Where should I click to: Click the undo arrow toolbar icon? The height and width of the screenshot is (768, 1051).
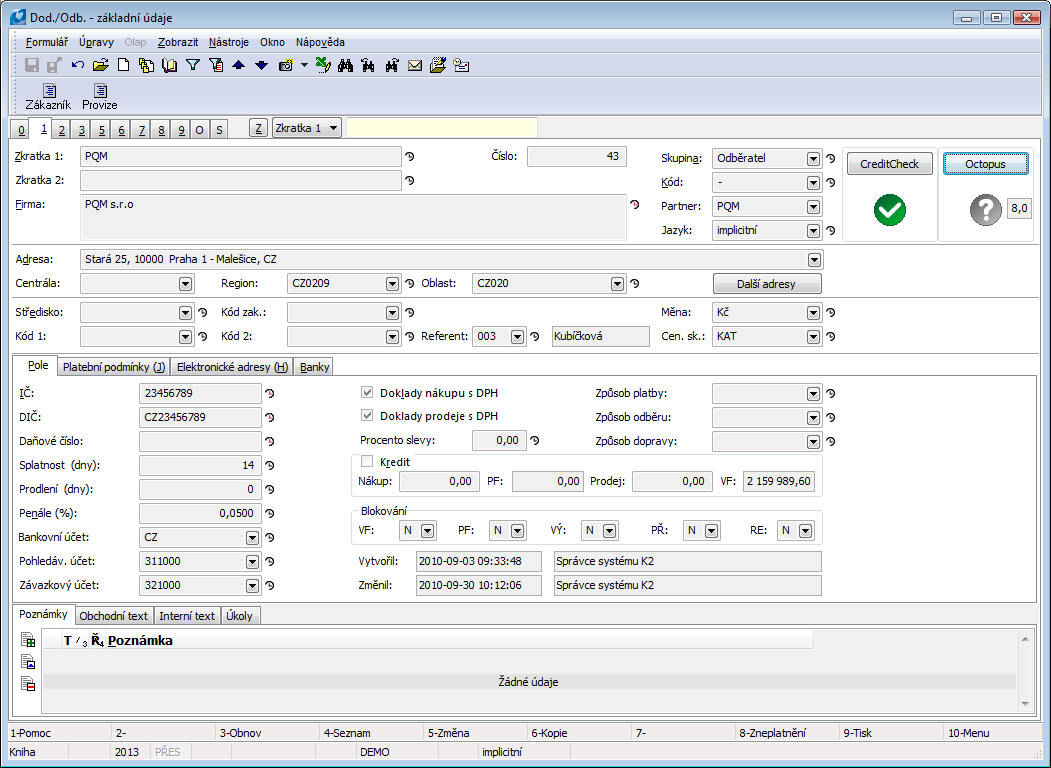[x=78, y=66]
